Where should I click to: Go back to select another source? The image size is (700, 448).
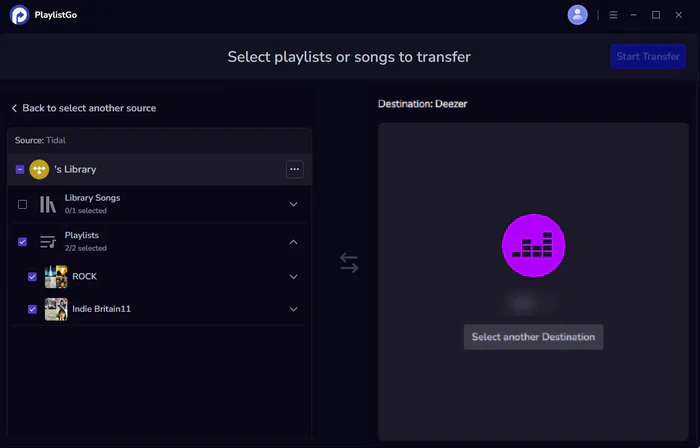pyautogui.click(x=83, y=108)
